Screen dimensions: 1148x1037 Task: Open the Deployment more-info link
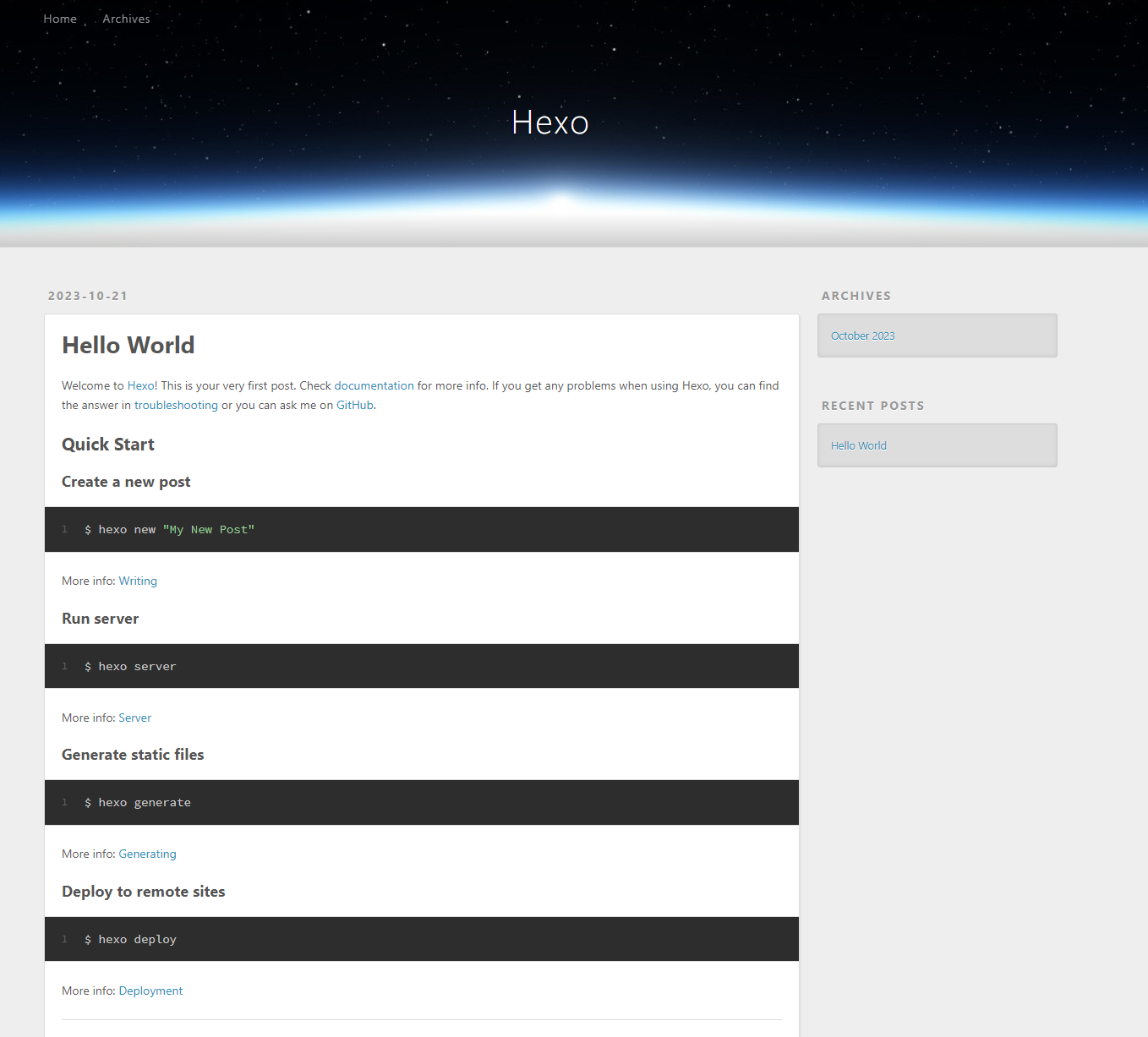click(x=150, y=991)
